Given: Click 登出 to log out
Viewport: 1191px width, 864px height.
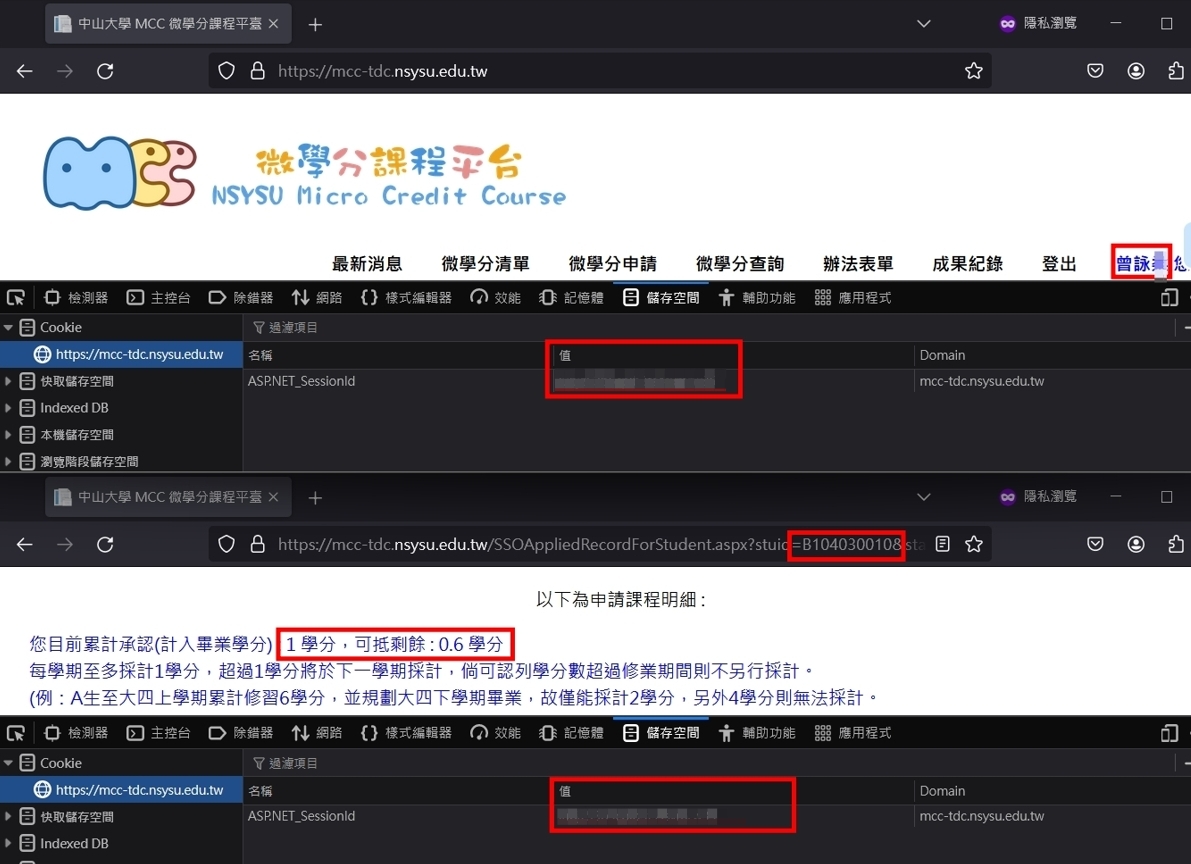Looking at the screenshot, I should 1059,264.
